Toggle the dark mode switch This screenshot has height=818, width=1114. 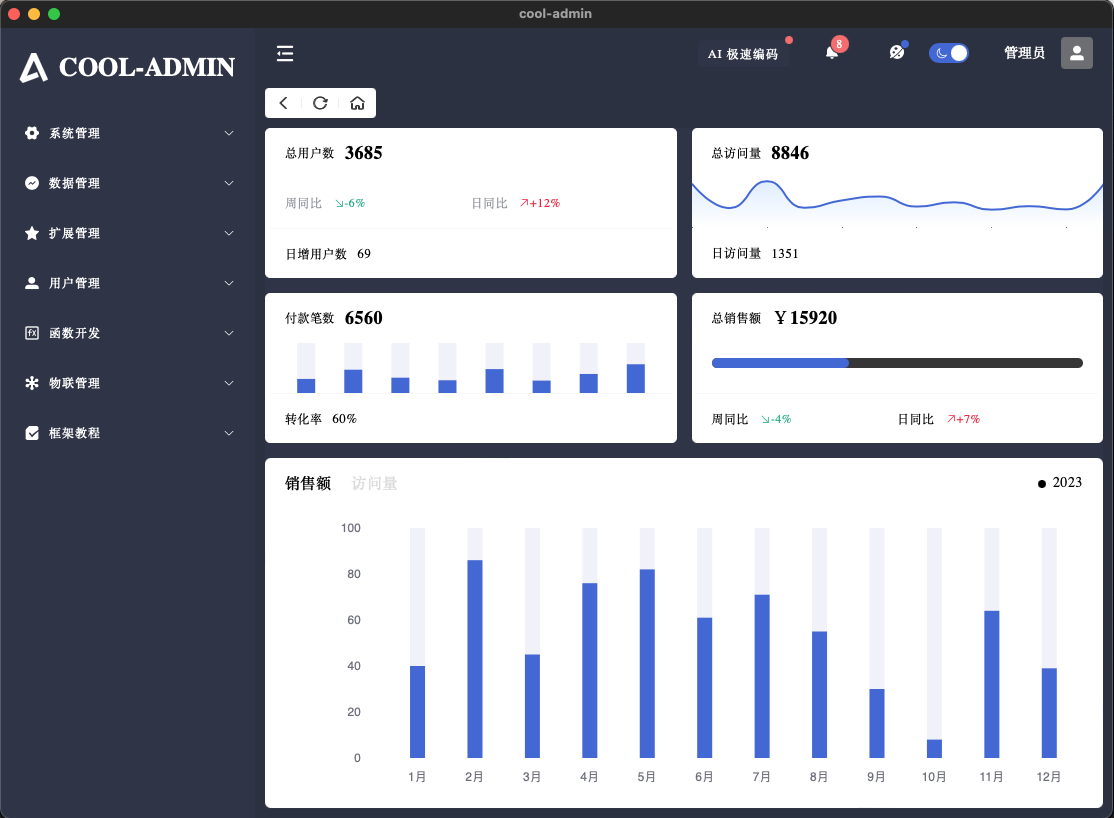948,53
